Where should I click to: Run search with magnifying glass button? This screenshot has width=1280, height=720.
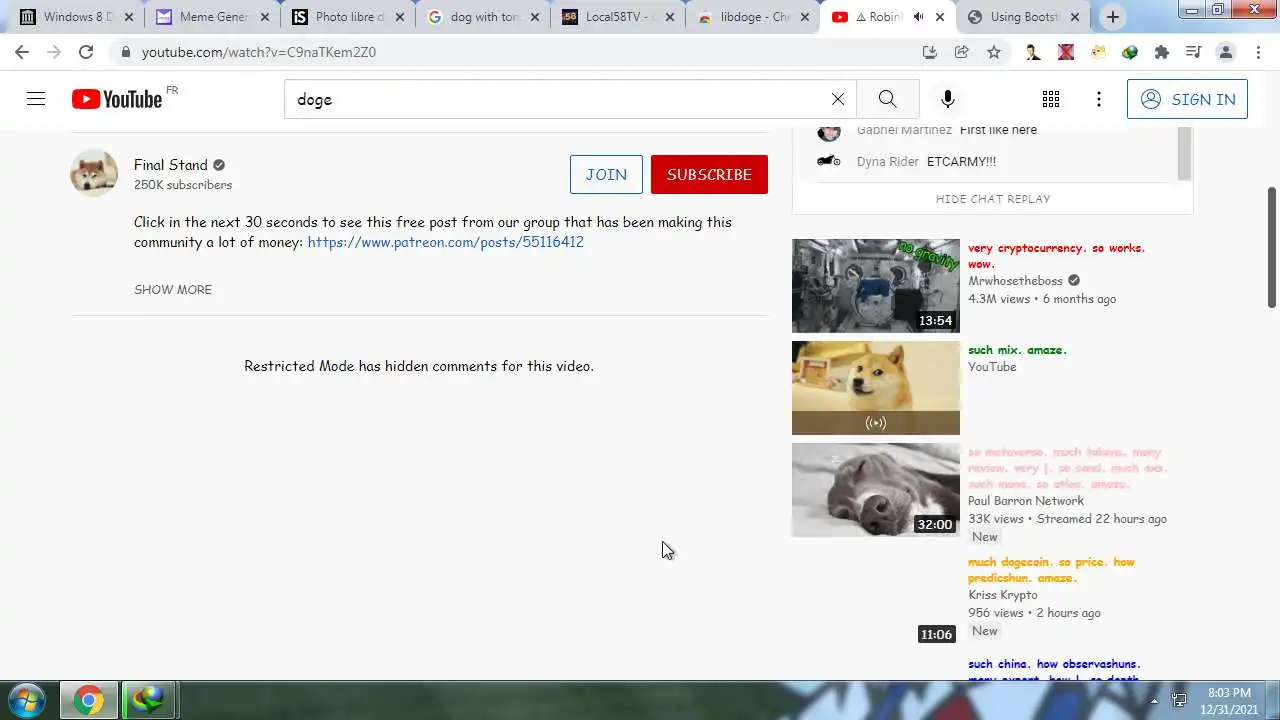coord(888,99)
